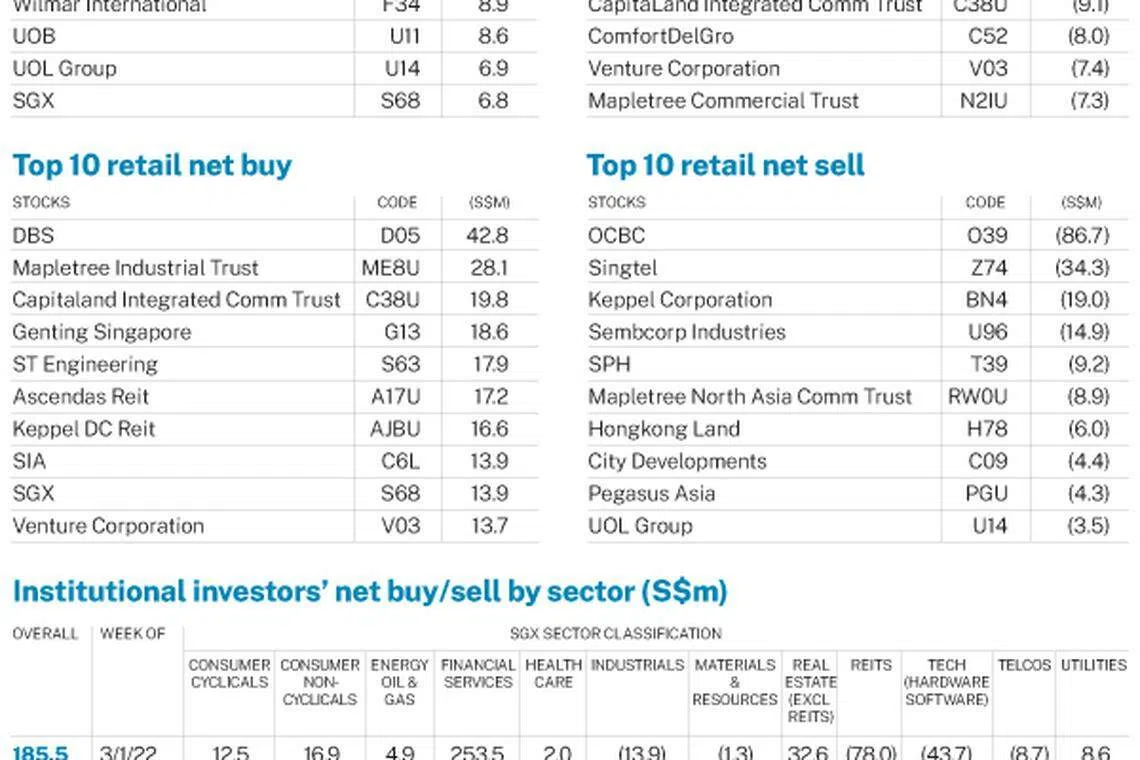Select the City Developments entry
The width and height of the screenshot is (1140, 760).
point(677,461)
